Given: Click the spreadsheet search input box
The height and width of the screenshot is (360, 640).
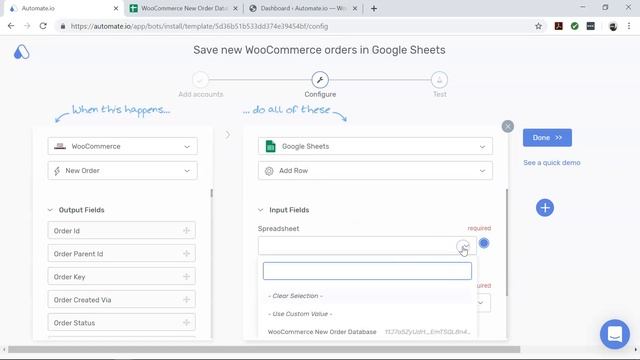Looking at the screenshot, I should tap(367, 271).
